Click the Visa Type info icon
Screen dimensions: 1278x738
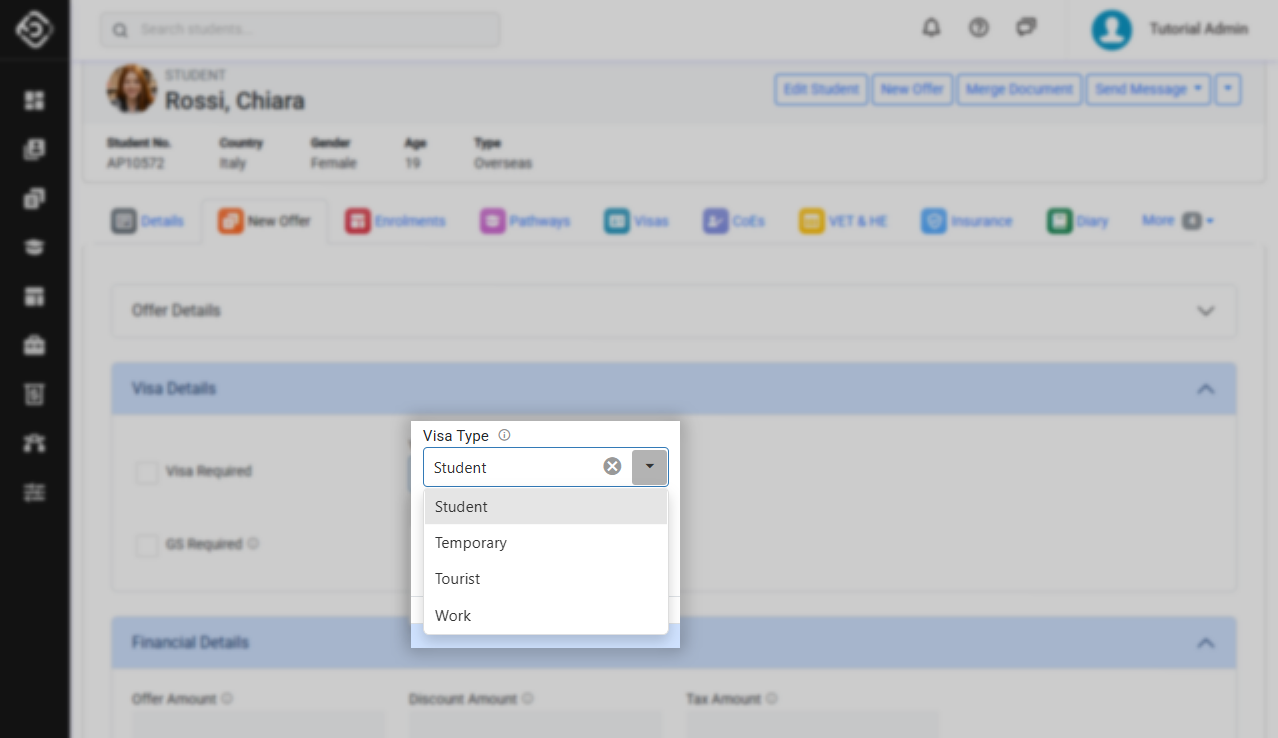point(504,436)
